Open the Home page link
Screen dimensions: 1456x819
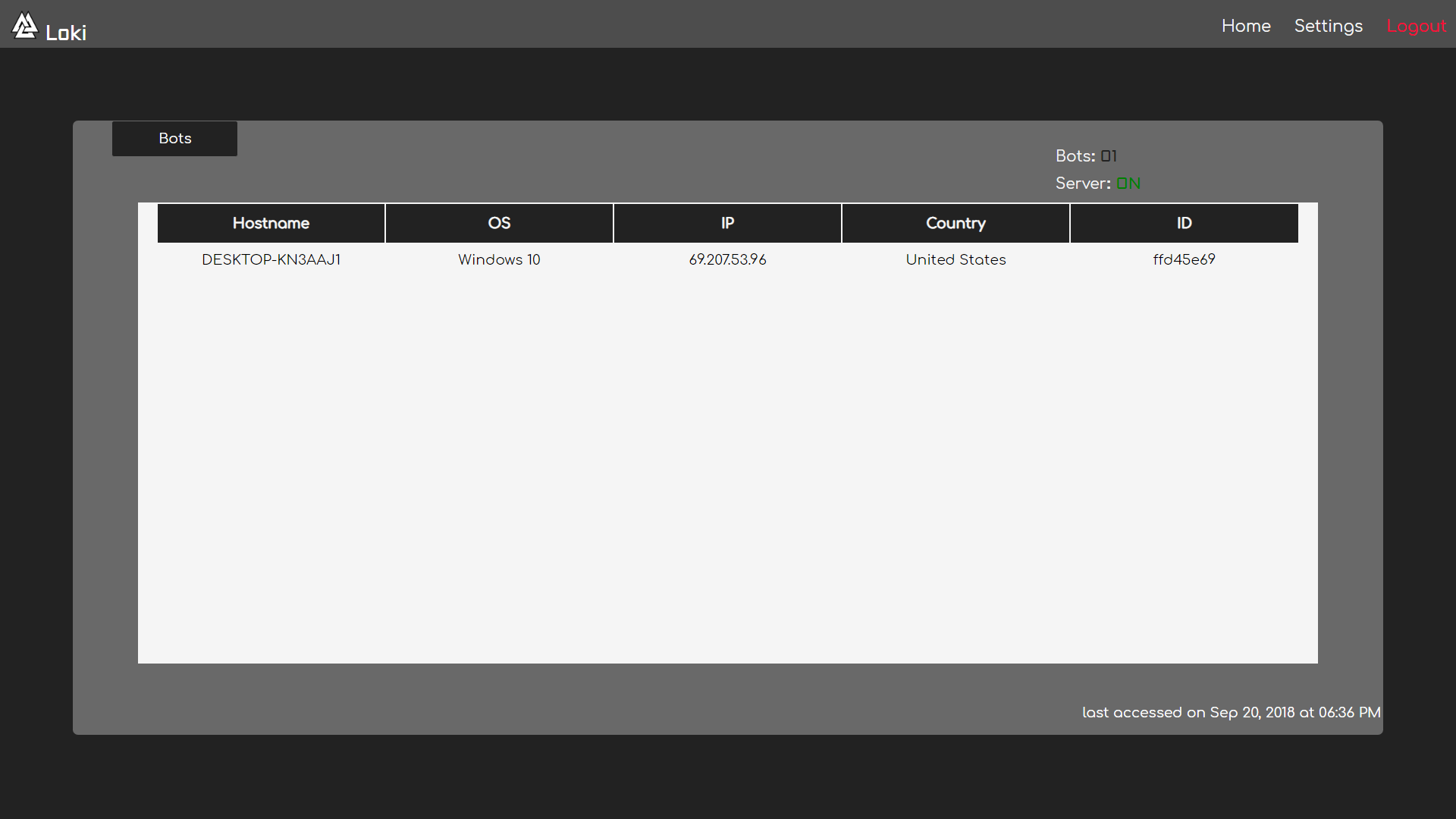click(x=1246, y=26)
